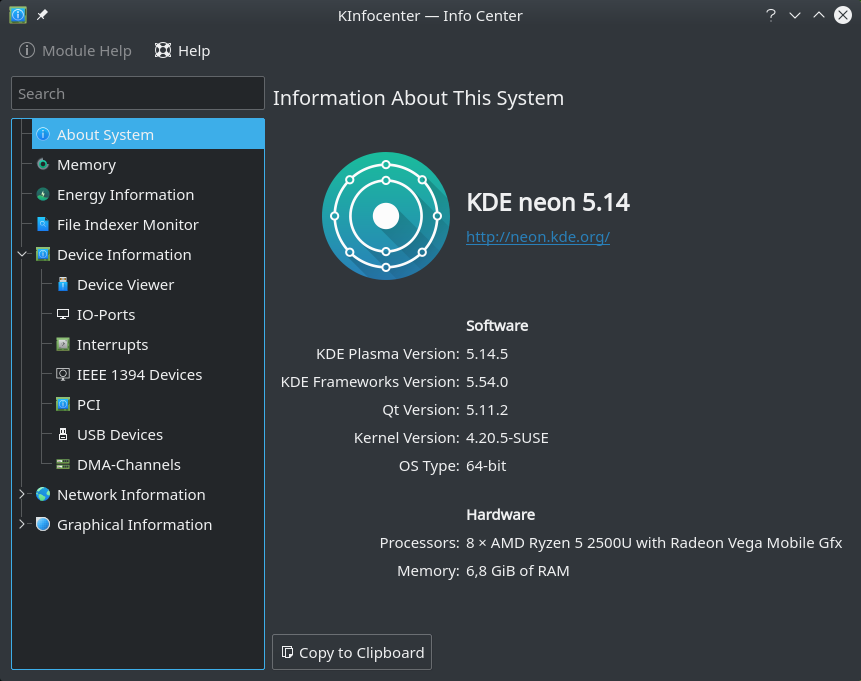Open USB Devices entry label

coord(120,435)
